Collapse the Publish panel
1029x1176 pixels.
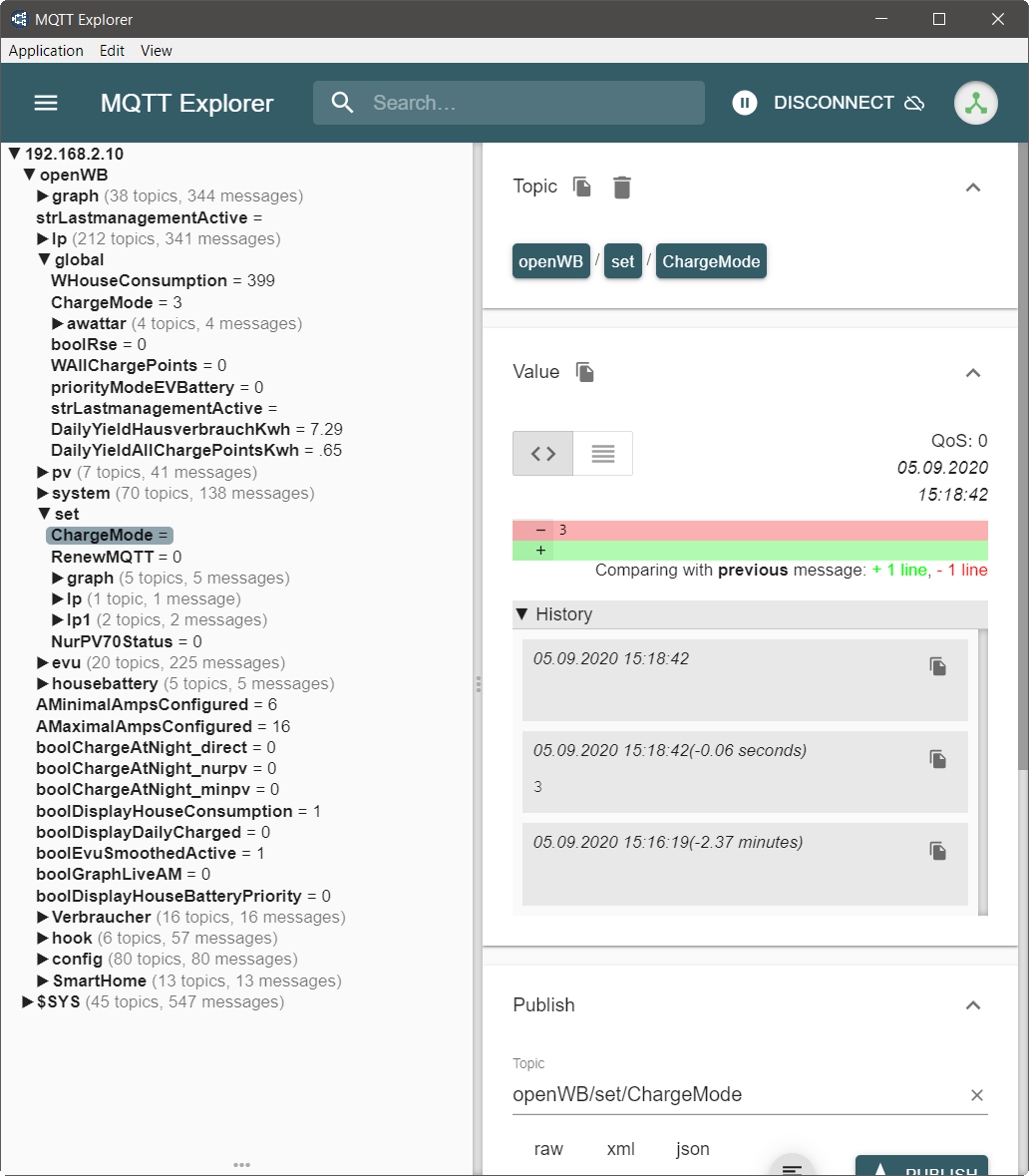point(973,1005)
